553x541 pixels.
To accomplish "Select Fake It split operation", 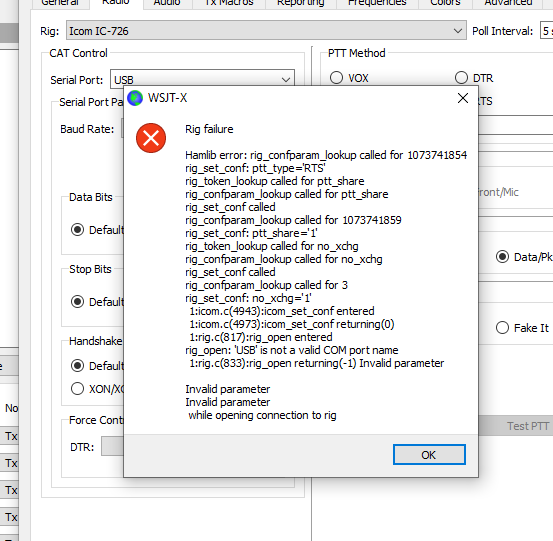I will 502,328.
